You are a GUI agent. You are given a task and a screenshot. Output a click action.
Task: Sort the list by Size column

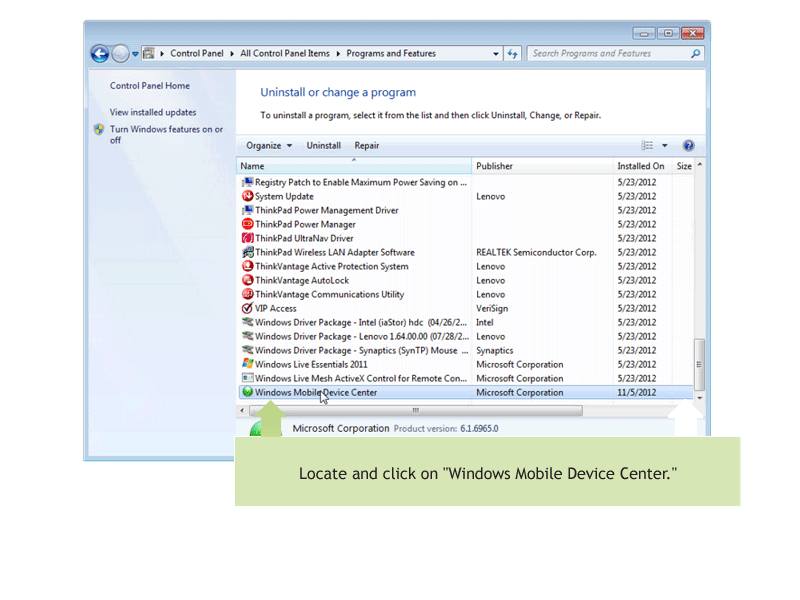tap(684, 166)
